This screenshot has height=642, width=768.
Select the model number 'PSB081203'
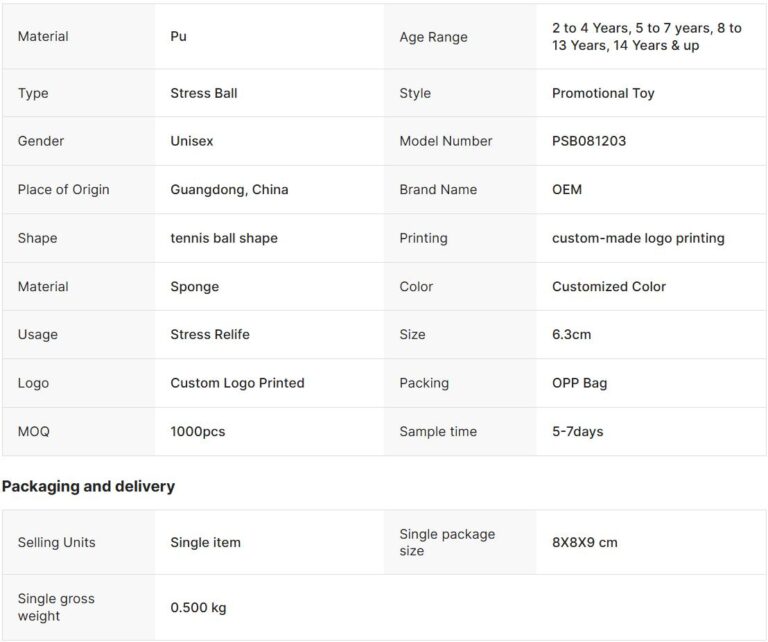(x=589, y=141)
